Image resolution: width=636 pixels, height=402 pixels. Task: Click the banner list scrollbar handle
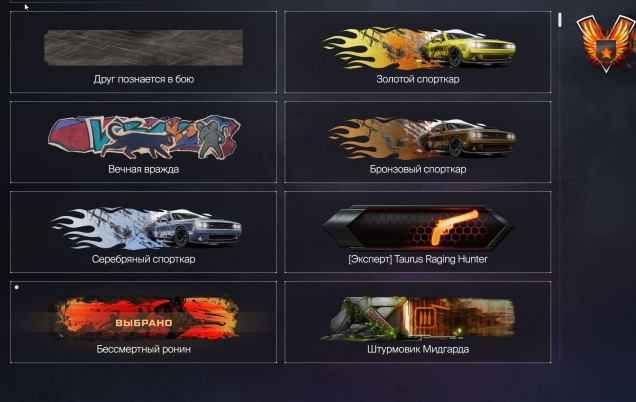pos(560,20)
